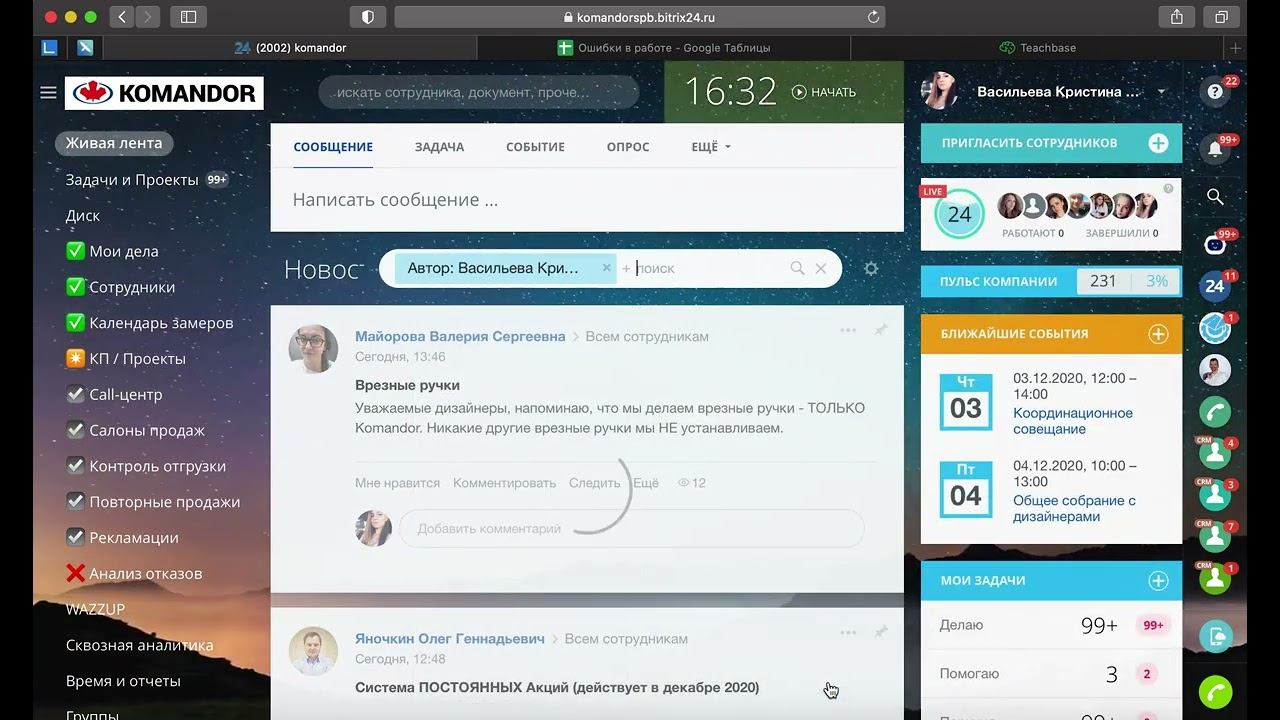Select the СООБЩЕНИЕ tab
The width and height of the screenshot is (1280, 720).
click(x=333, y=147)
